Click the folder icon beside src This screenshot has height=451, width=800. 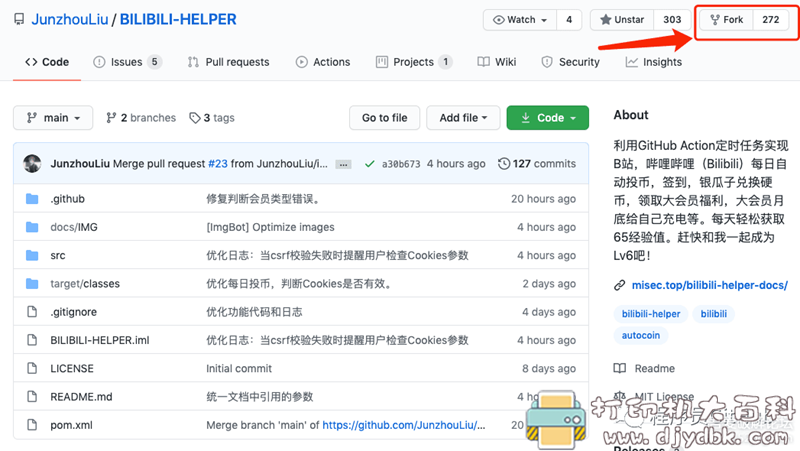tap(32, 255)
